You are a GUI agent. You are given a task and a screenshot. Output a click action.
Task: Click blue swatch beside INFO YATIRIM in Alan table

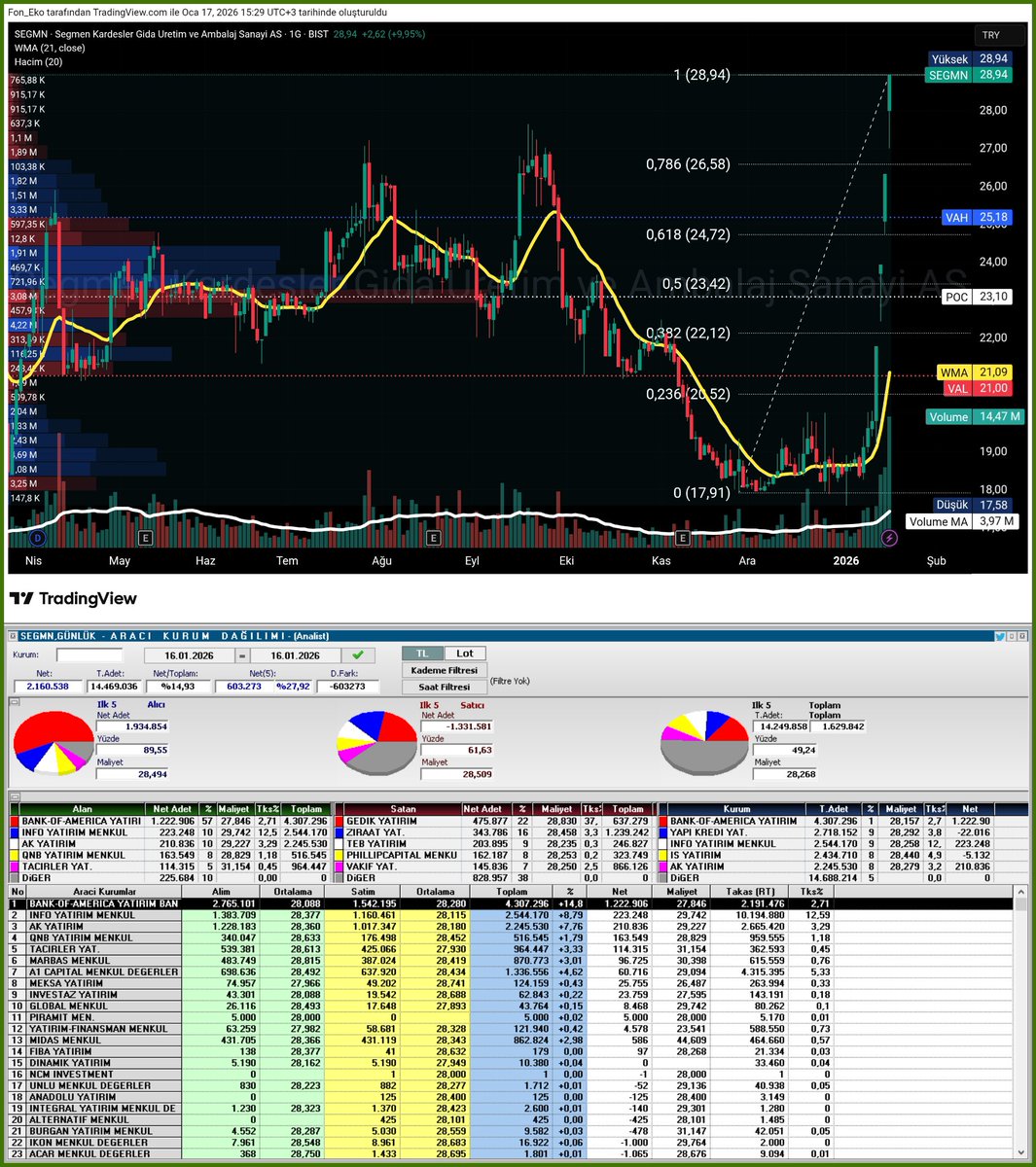[x=14, y=832]
